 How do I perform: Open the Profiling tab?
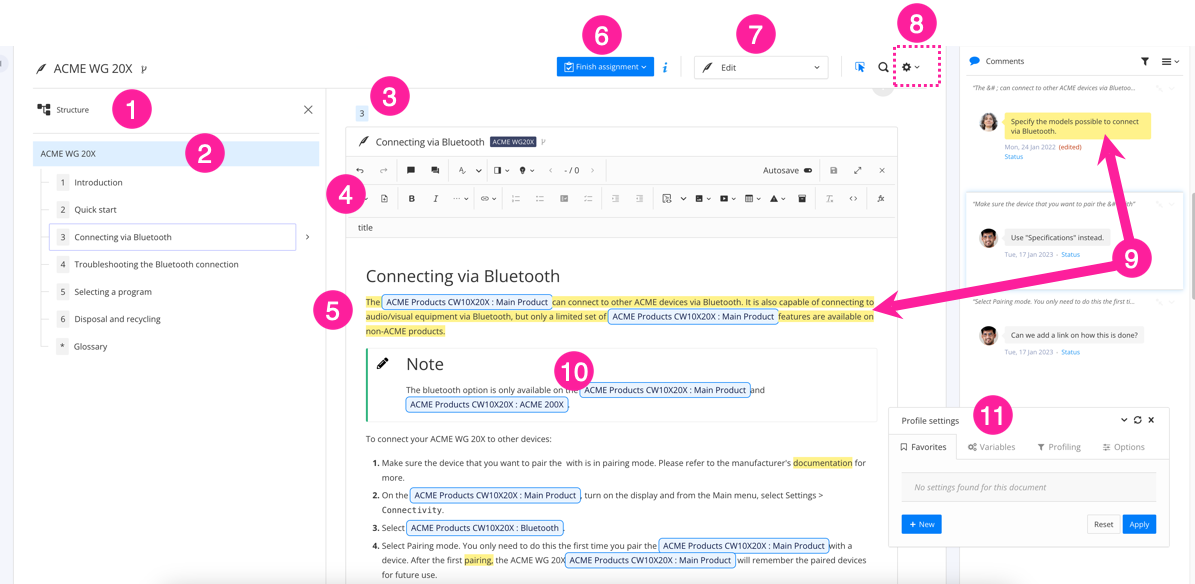(1059, 447)
